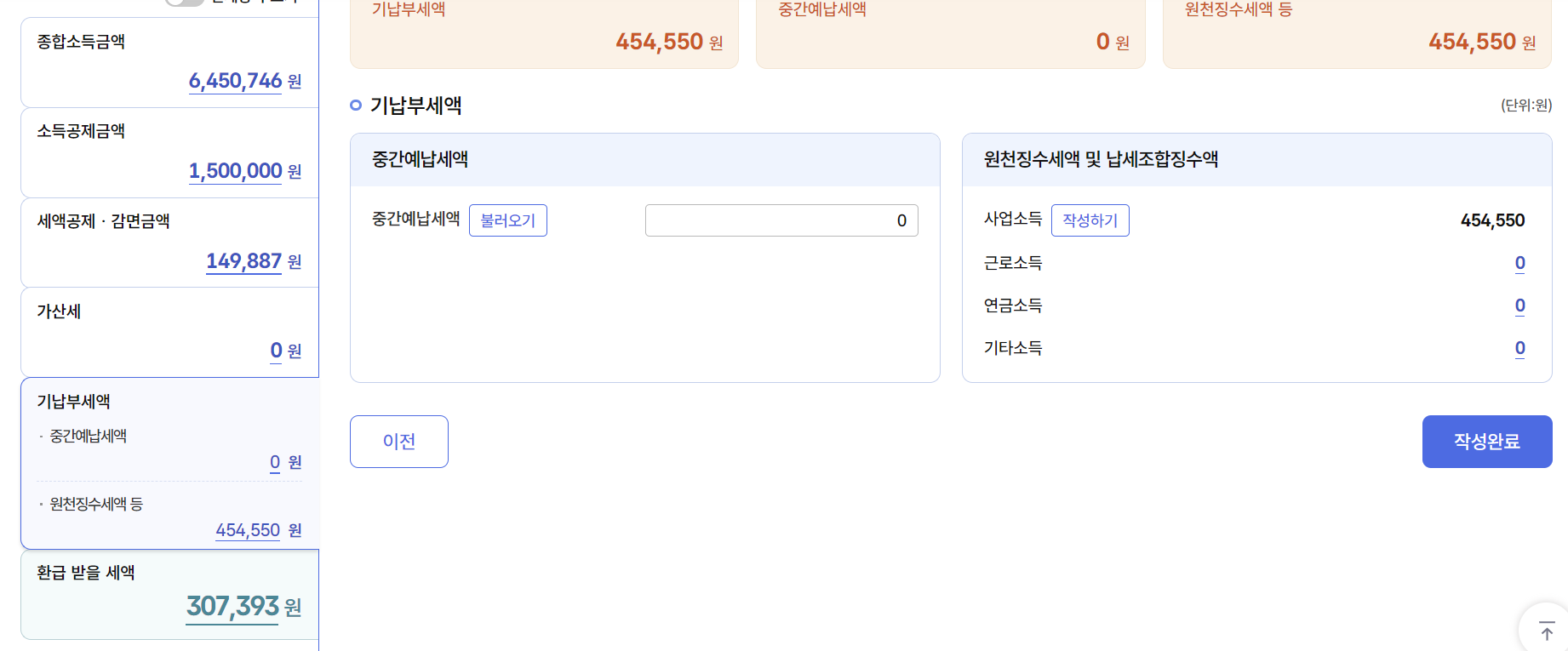1568x651 pixels.
Task: Click the 작성하기 button next to 사업소득
Action: coord(1090,220)
